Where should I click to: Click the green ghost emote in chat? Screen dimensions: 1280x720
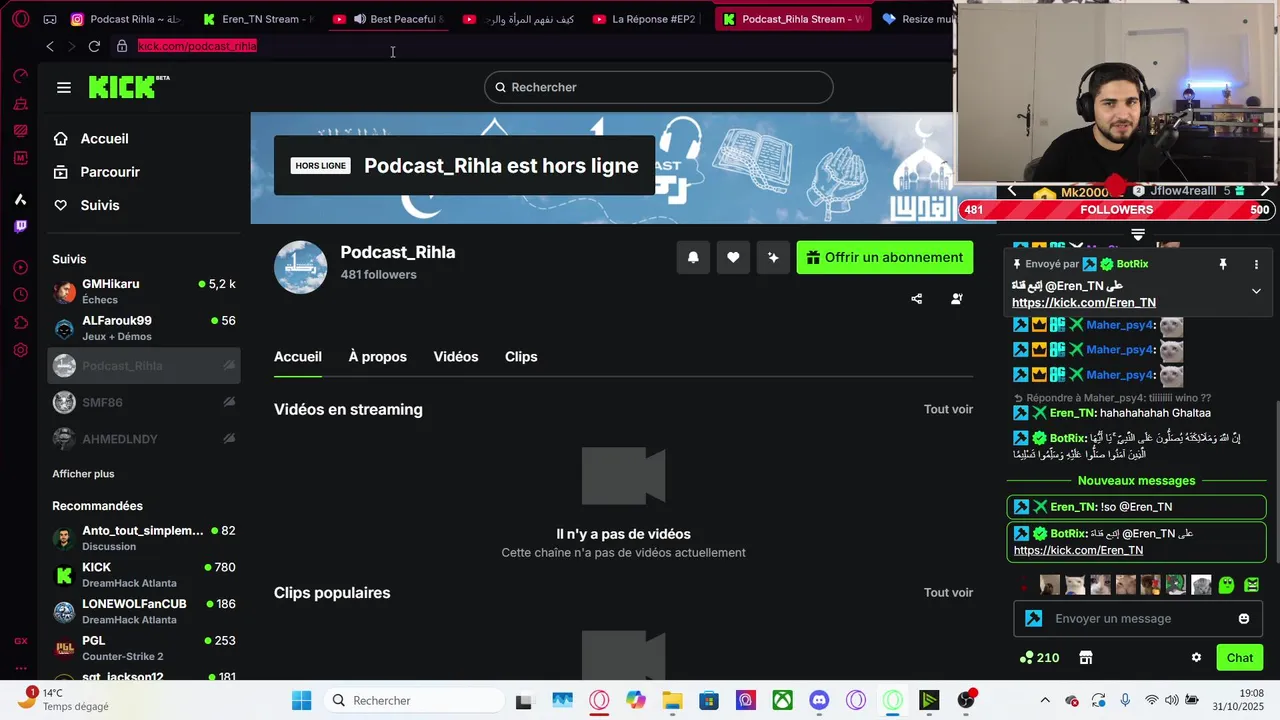pyautogui.click(x=1226, y=585)
